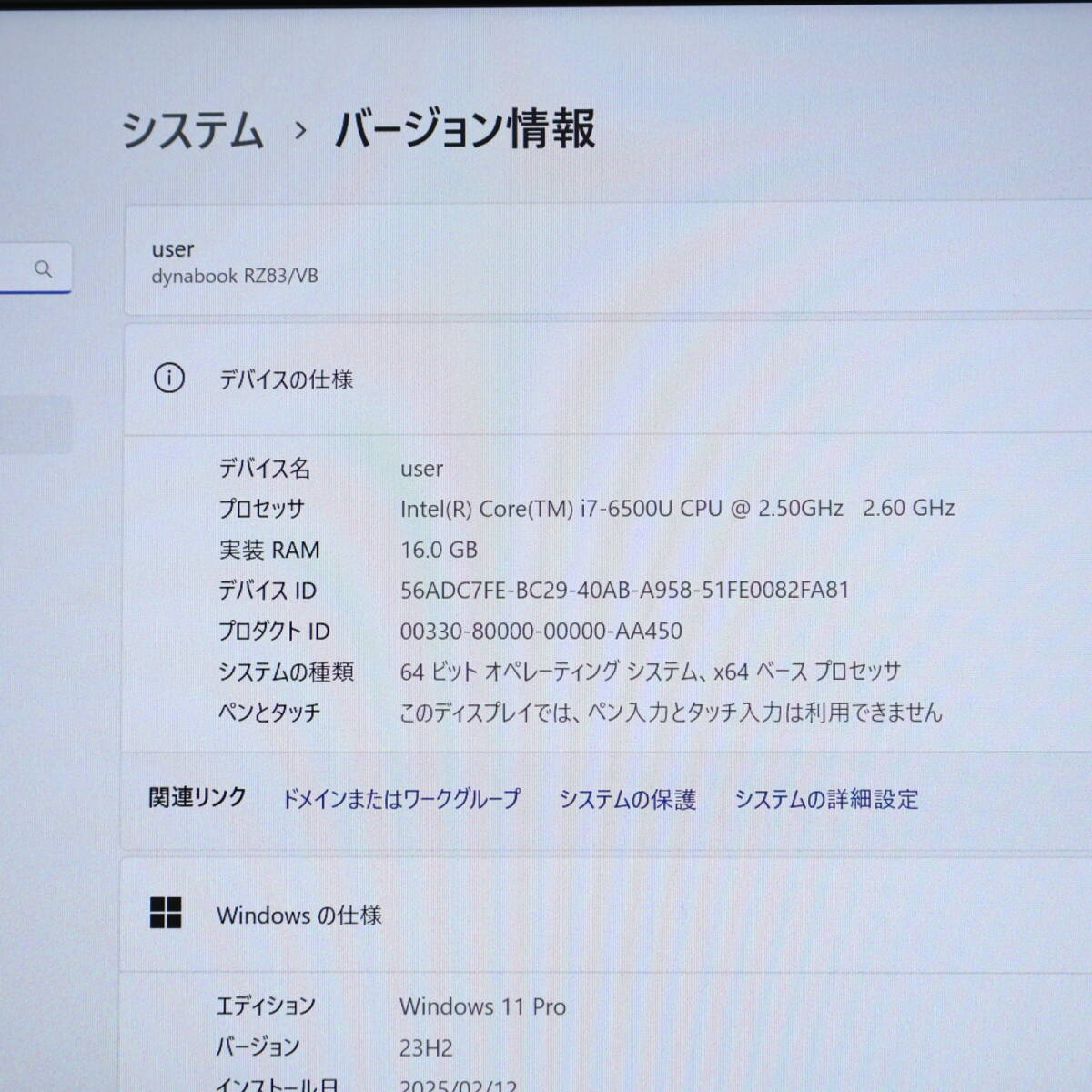
Task: Select the installed RAM value 16.0 GB
Action: [x=439, y=550]
